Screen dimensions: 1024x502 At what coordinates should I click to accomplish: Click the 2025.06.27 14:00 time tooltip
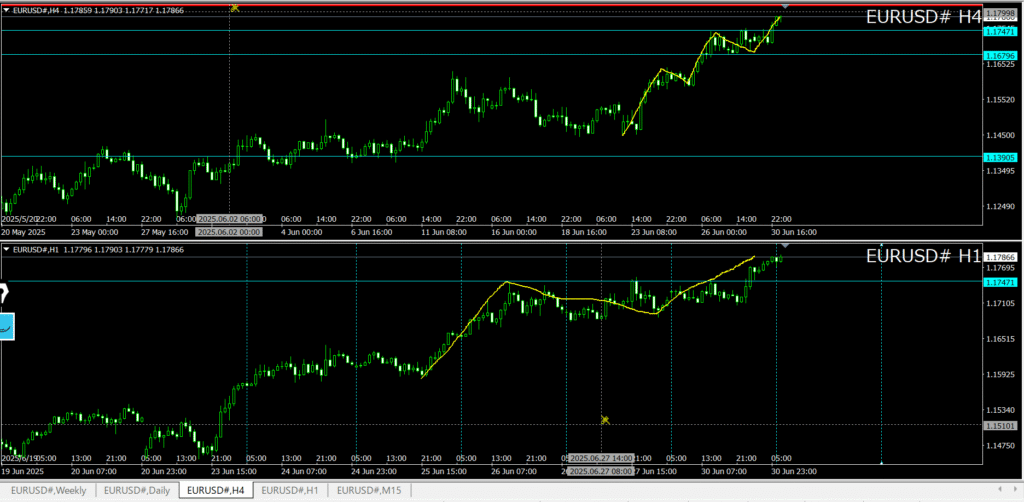click(601, 458)
